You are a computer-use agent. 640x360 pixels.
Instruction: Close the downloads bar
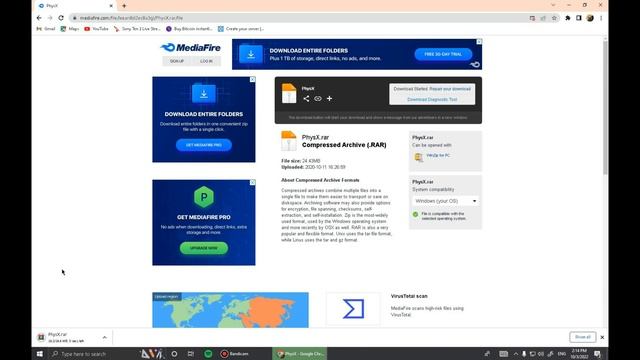tap(602, 338)
